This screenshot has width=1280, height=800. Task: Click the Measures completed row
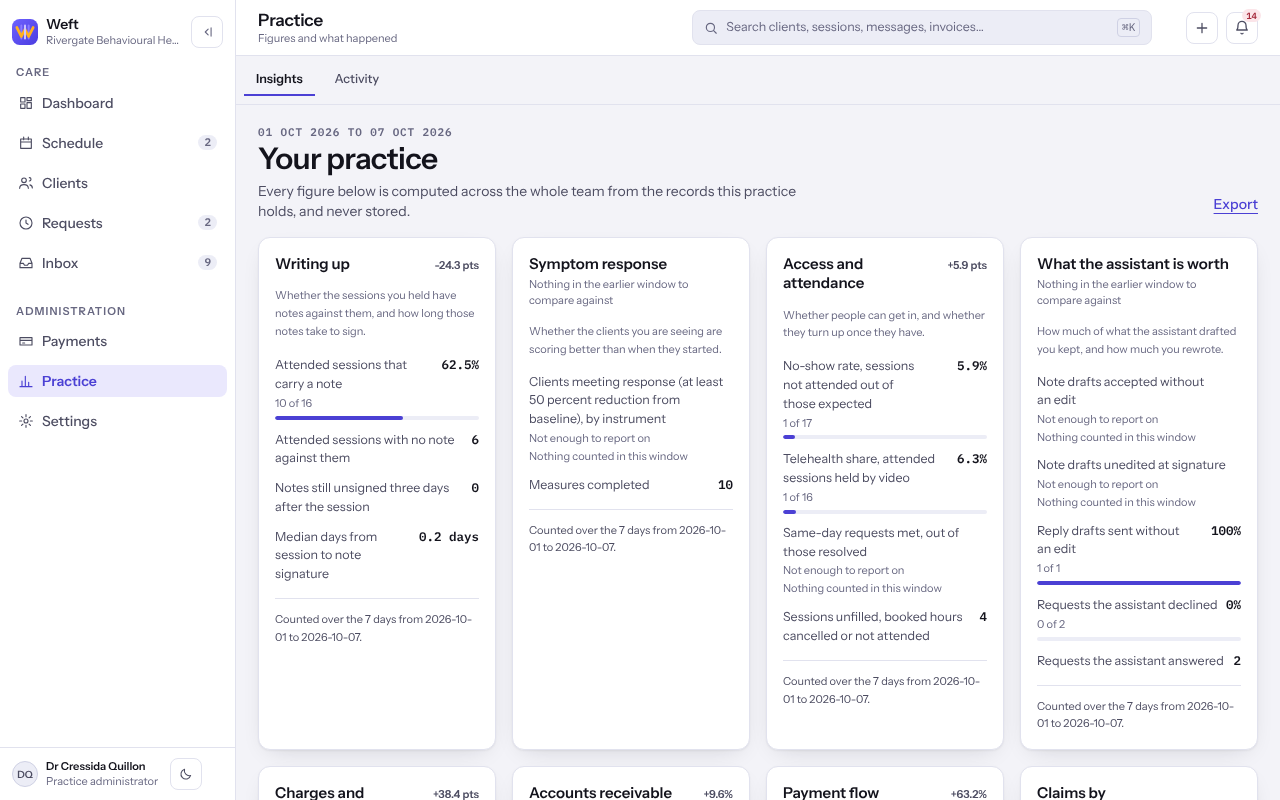click(631, 485)
